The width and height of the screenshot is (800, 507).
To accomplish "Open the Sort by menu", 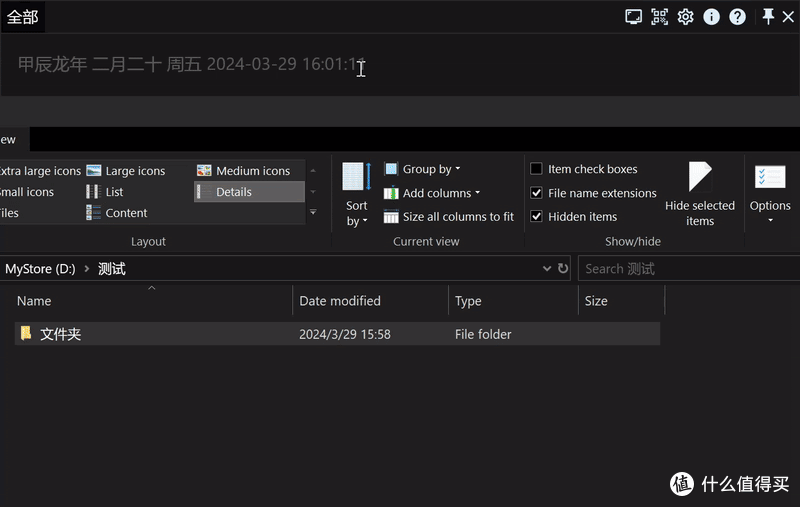I will (357, 194).
